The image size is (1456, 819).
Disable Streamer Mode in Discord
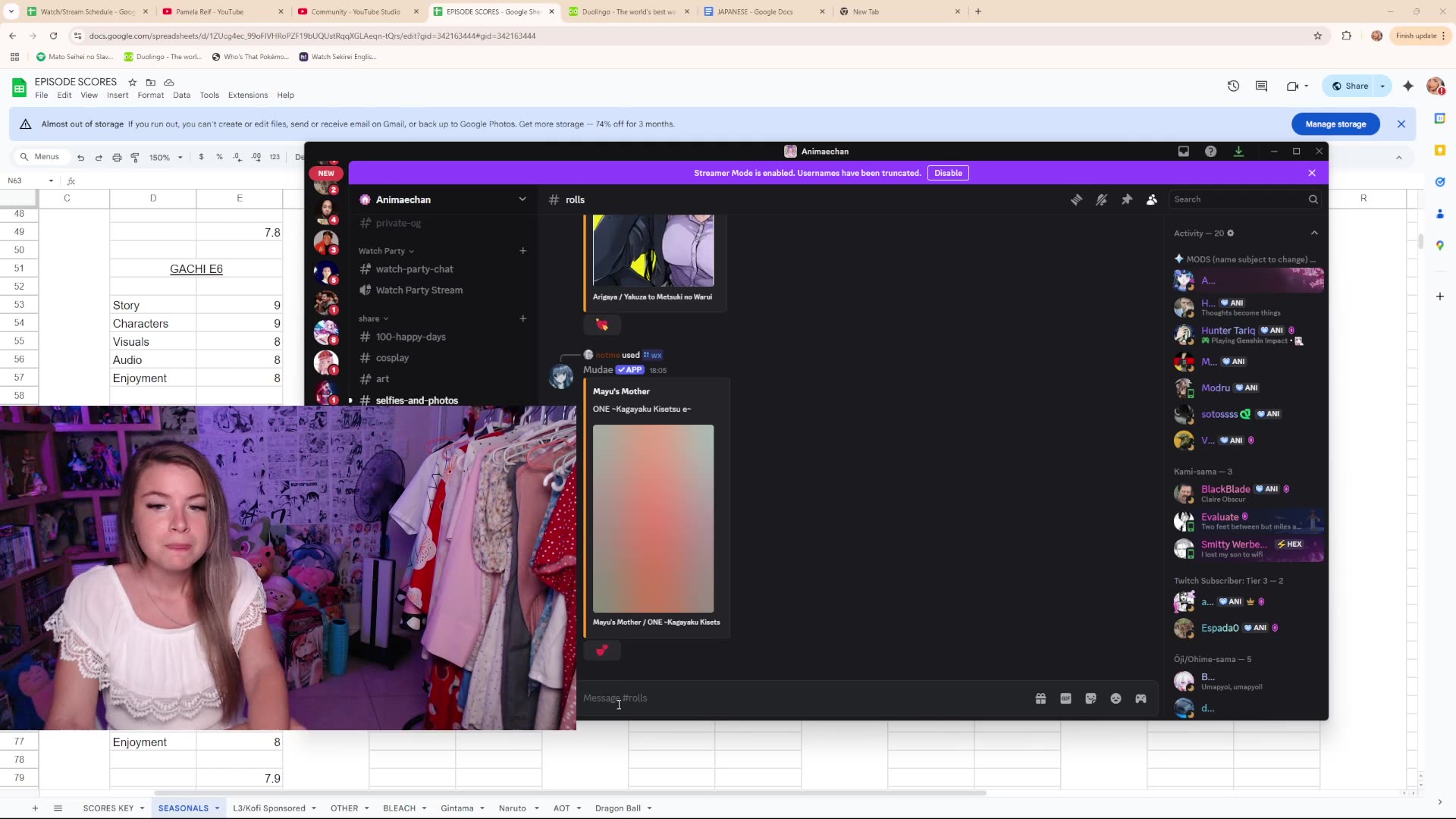948,173
